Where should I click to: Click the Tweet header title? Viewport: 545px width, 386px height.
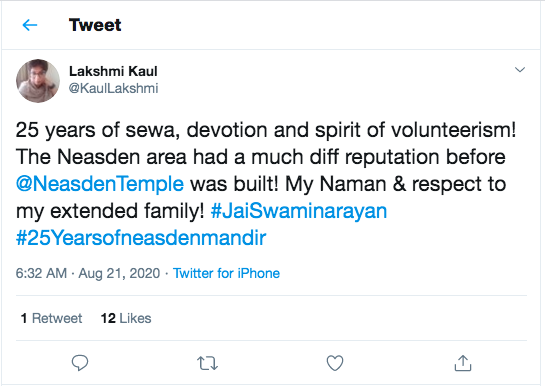95,25
